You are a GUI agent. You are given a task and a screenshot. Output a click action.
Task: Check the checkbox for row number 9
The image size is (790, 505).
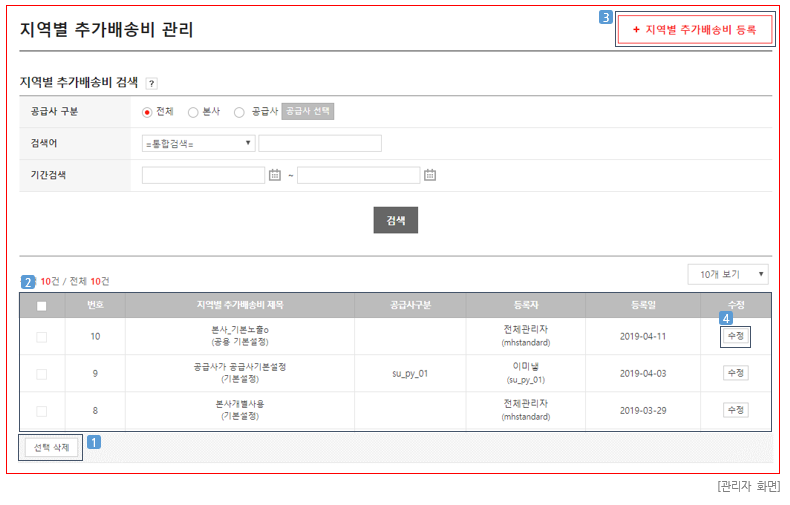pos(41,374)
